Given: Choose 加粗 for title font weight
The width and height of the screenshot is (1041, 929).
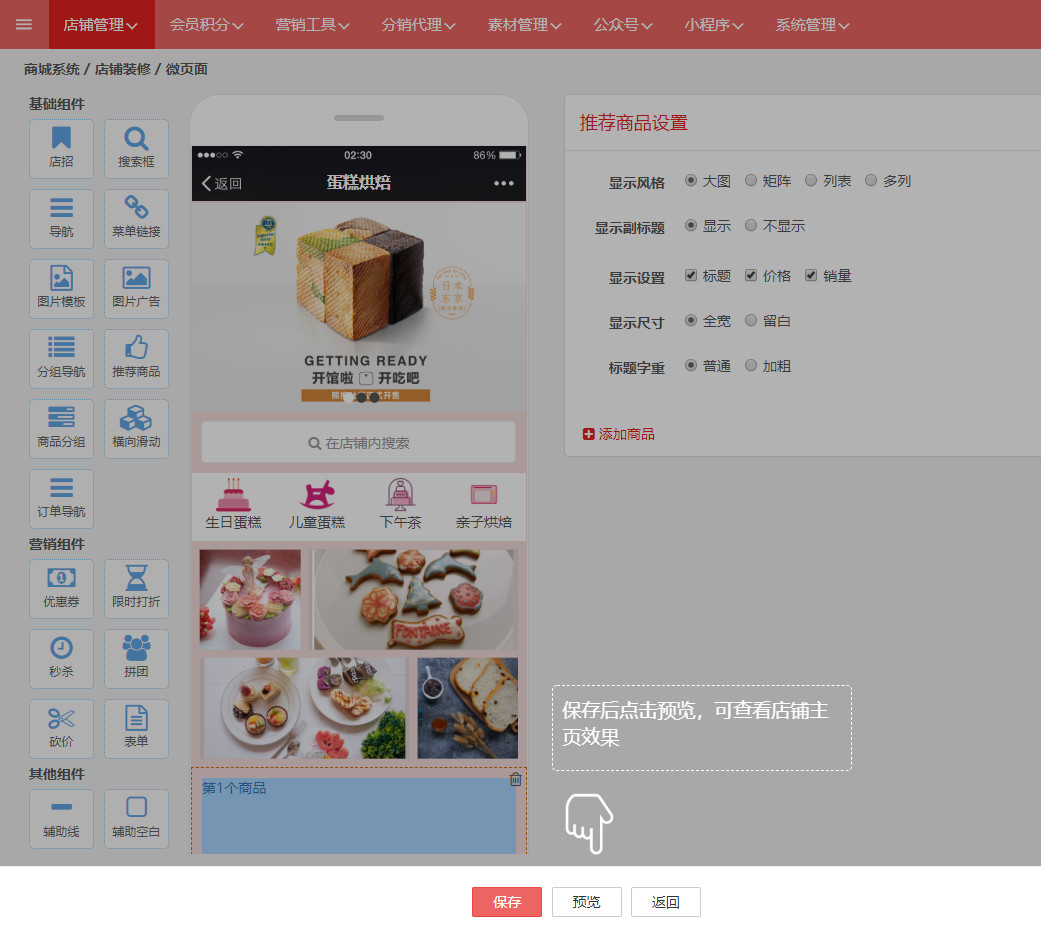Looking at the screenshot, I should pos(751,366).
